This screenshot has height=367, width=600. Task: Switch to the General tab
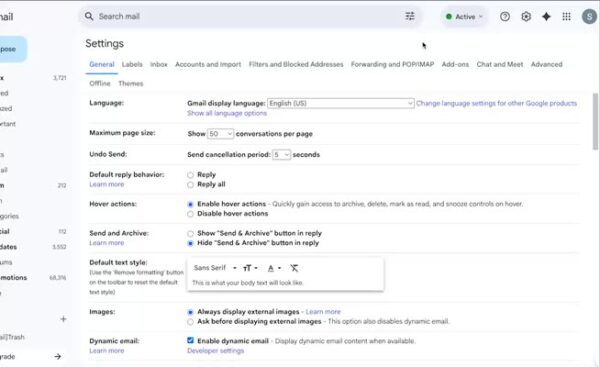102,64
